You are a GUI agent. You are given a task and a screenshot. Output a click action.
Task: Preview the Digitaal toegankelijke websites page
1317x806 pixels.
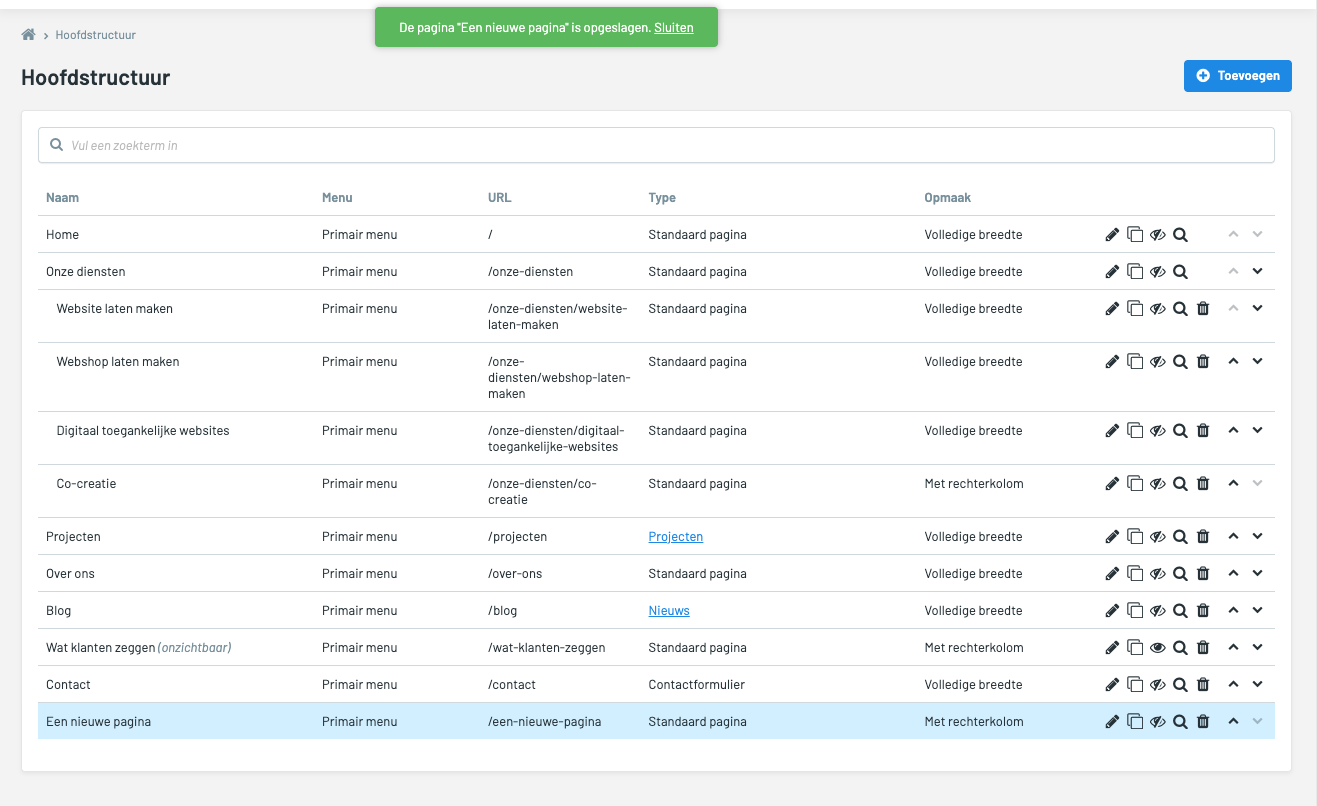(1180, 431)
